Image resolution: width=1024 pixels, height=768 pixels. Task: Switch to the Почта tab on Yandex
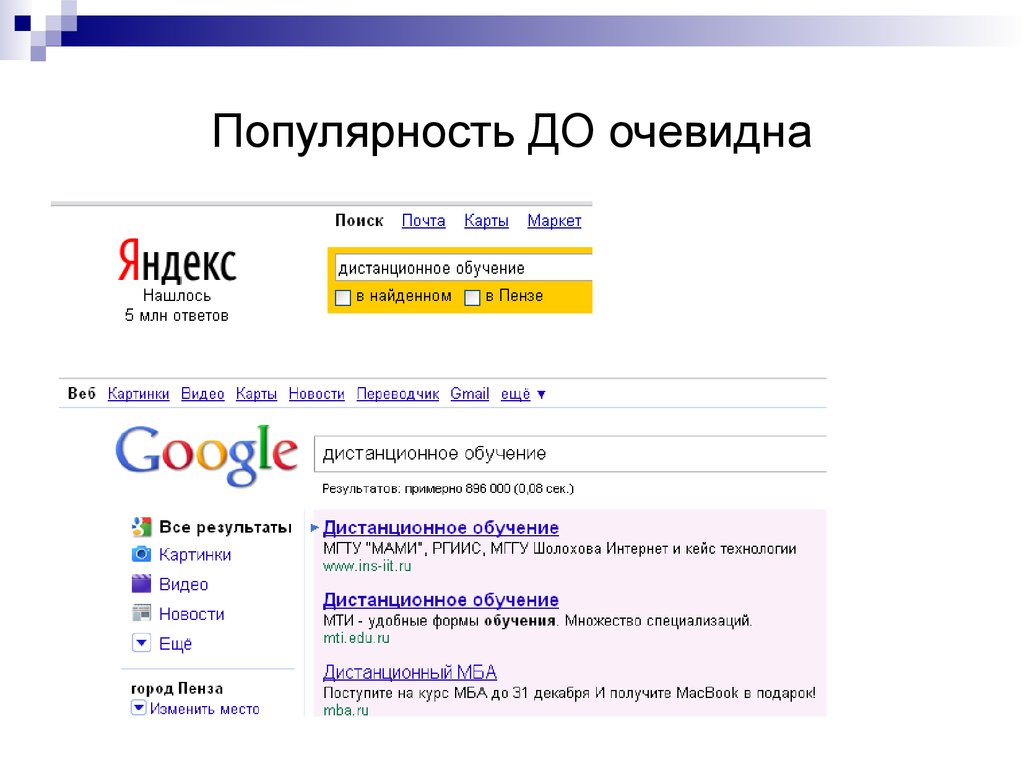[423, 221]
